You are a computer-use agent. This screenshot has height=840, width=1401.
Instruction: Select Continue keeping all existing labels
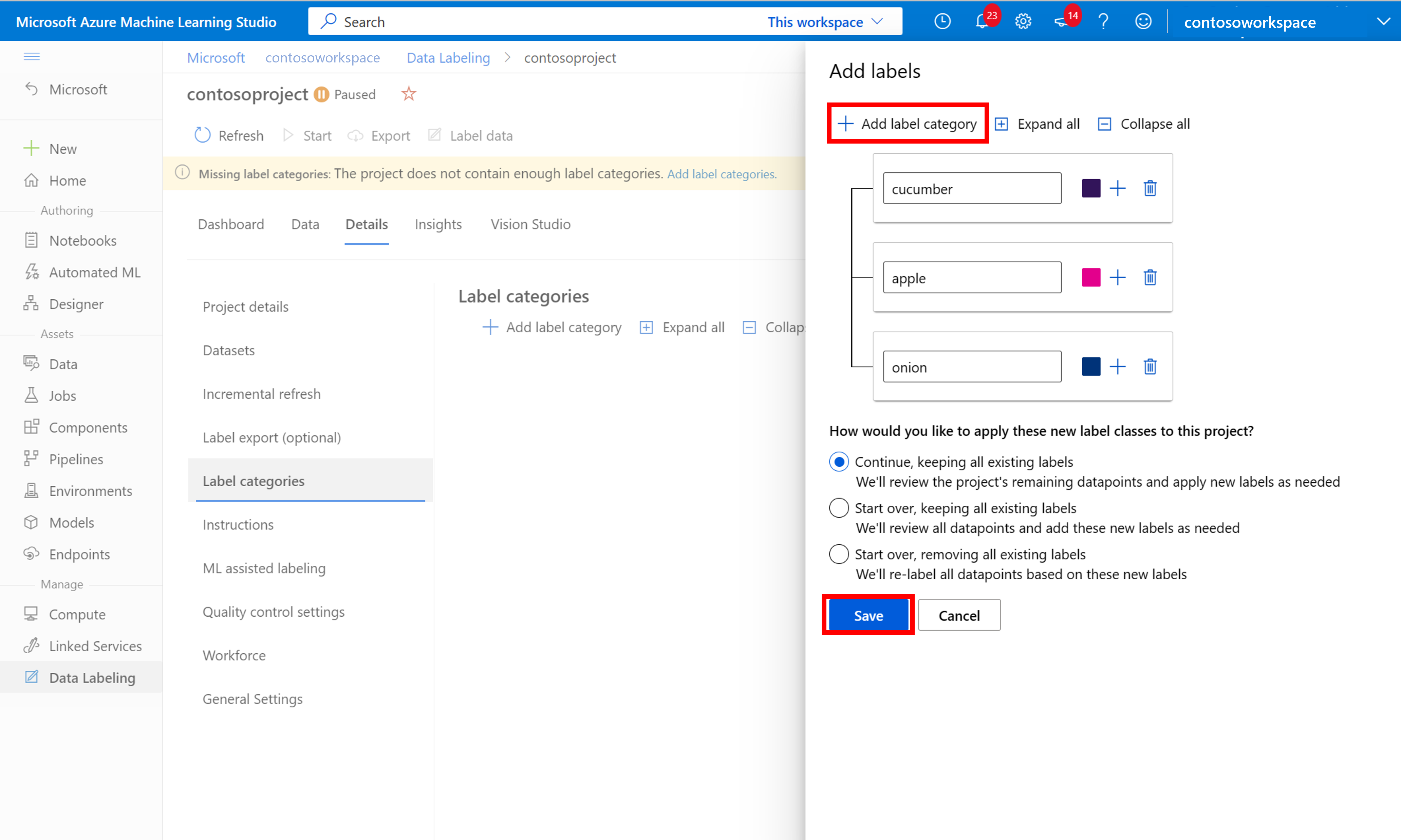(x=838, y=461)
